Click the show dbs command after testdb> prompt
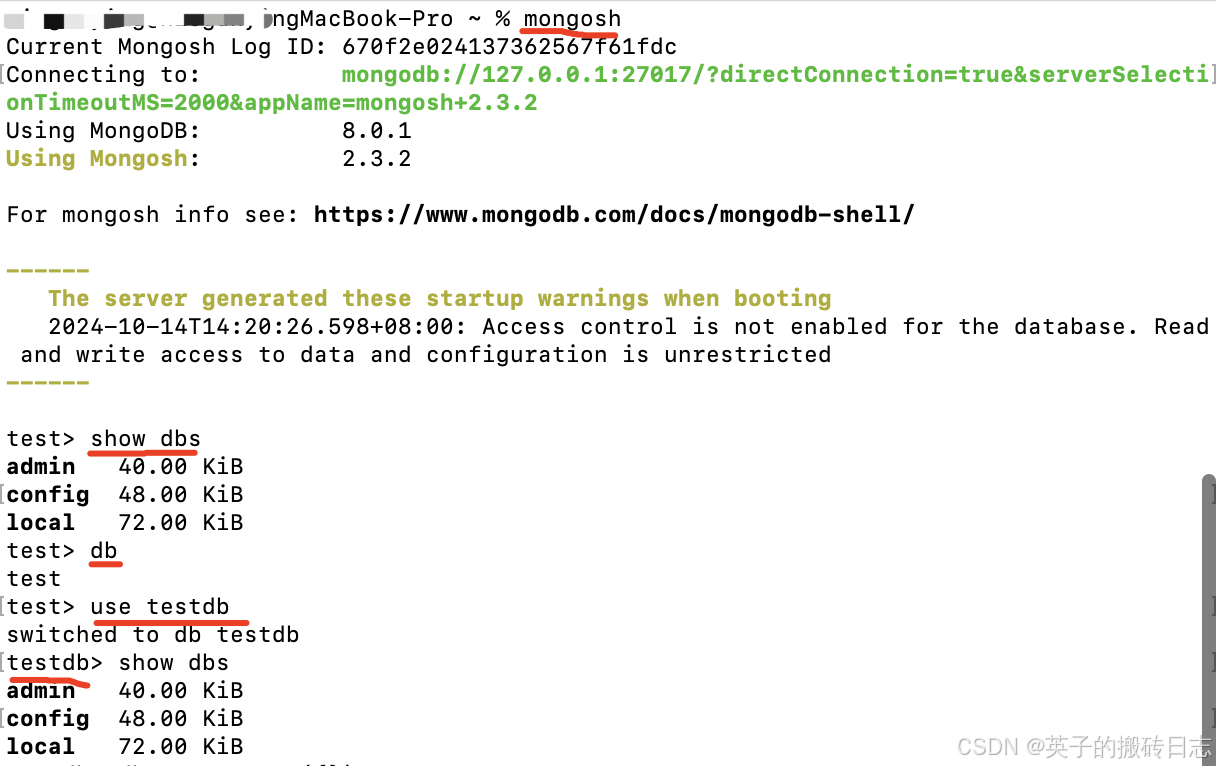This screenshot has height=766, width=1216. pyautogui.click(x=173, y=662)
